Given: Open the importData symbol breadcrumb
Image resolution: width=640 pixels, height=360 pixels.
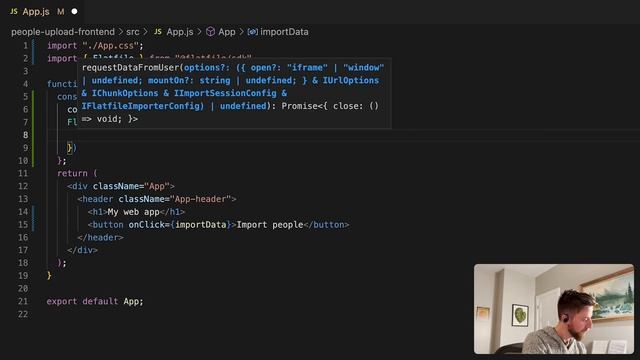Looking at the screenshot, I should coord(284,32).
